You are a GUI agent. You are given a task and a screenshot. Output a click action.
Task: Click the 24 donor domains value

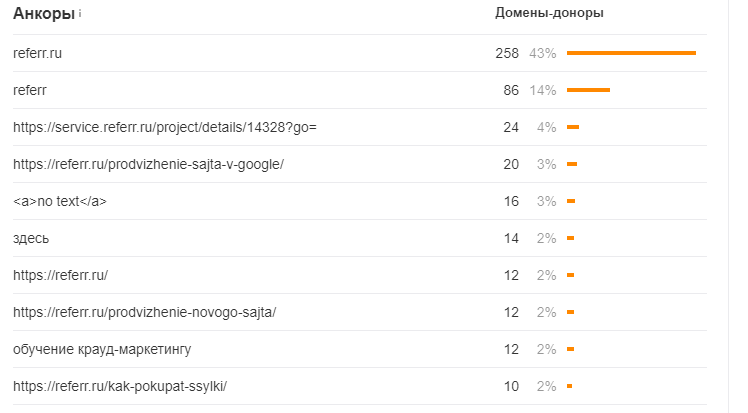[511, 127]
